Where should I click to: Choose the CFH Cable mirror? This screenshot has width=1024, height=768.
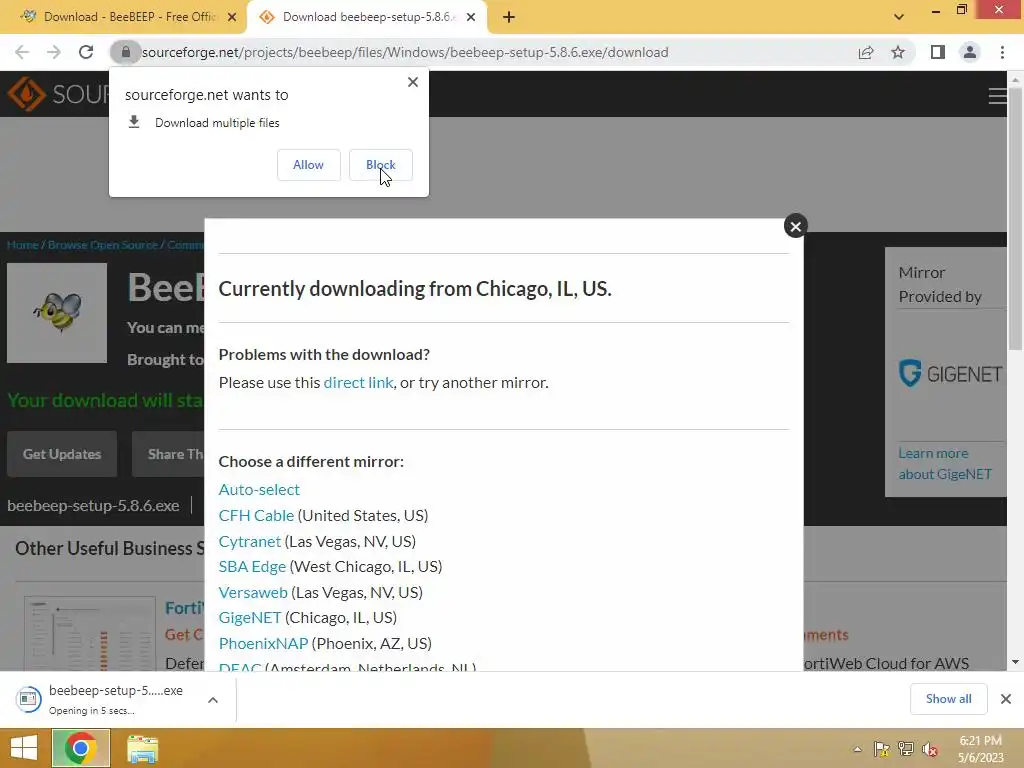tap(256, 515)
